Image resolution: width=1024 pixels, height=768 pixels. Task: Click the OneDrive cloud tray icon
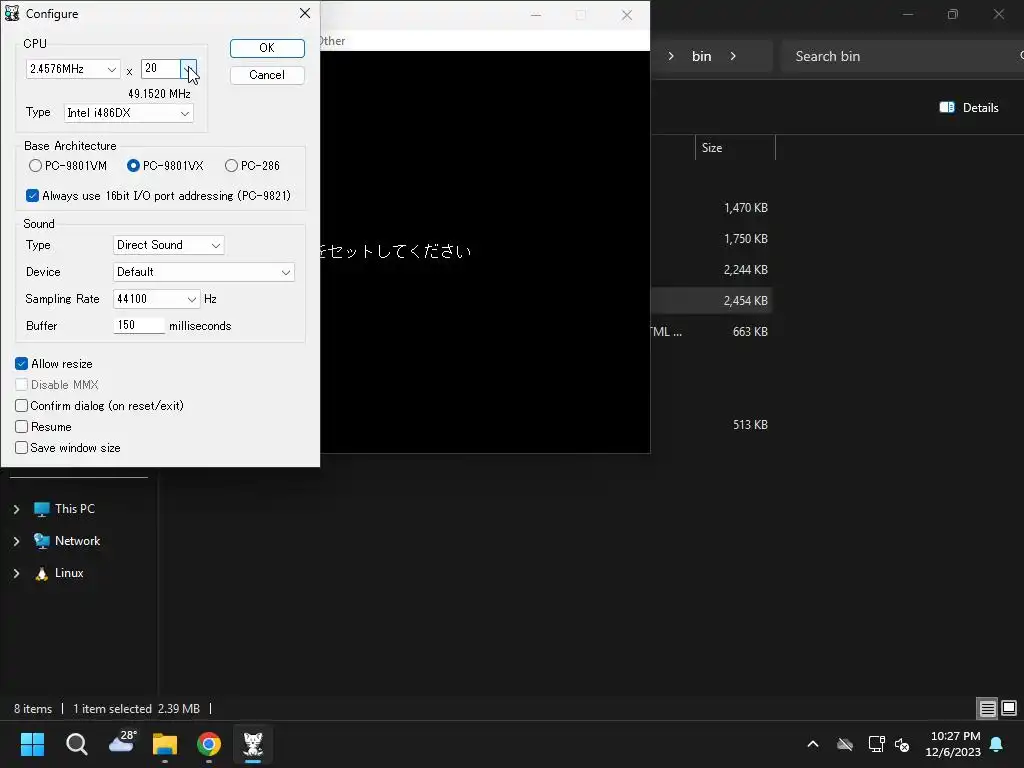click(845, 744)
